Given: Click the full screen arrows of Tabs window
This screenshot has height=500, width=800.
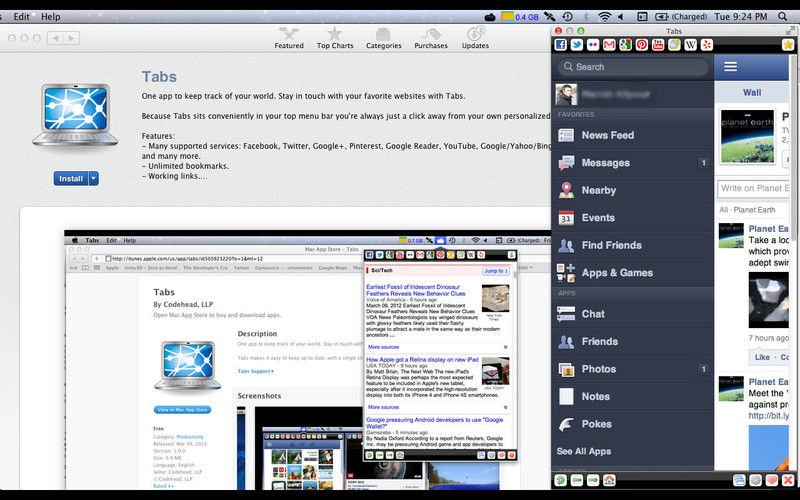Looking at the screenshot, I should 791,31.
